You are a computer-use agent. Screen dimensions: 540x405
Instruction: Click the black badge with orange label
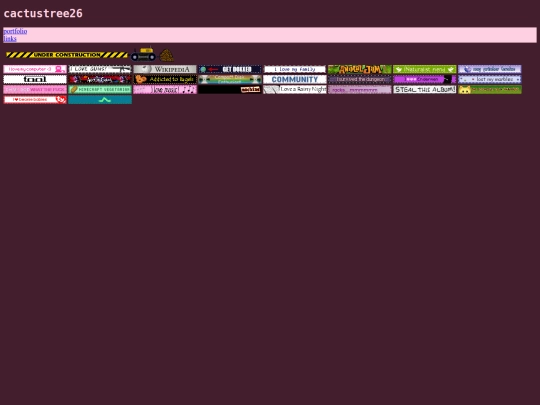click(230, 90)
